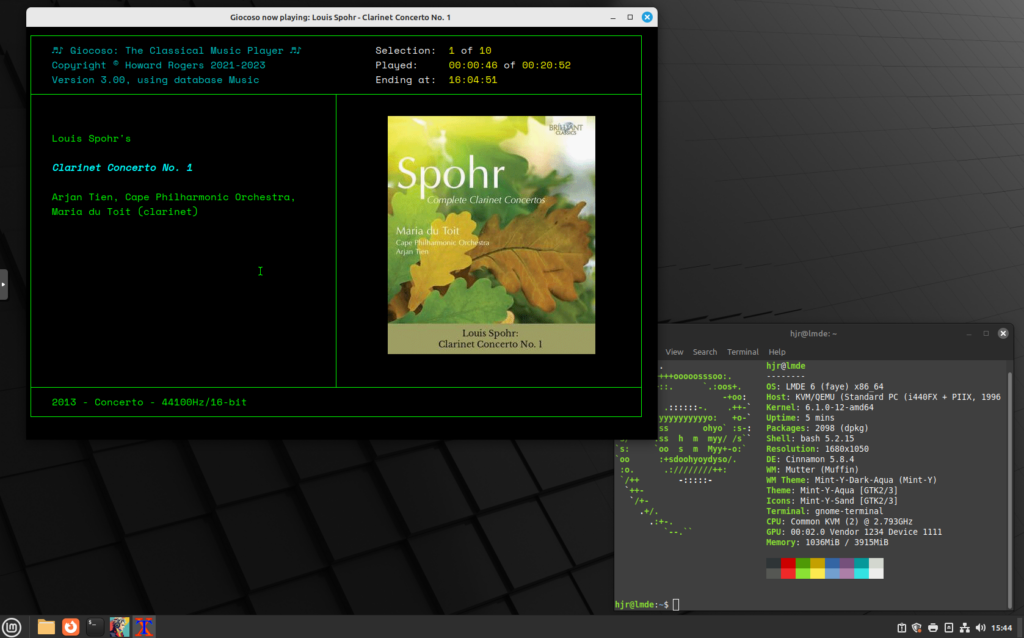
Task: Click the italic 'Clarinet Concerto No. 1' title
Action: [122, 168]
